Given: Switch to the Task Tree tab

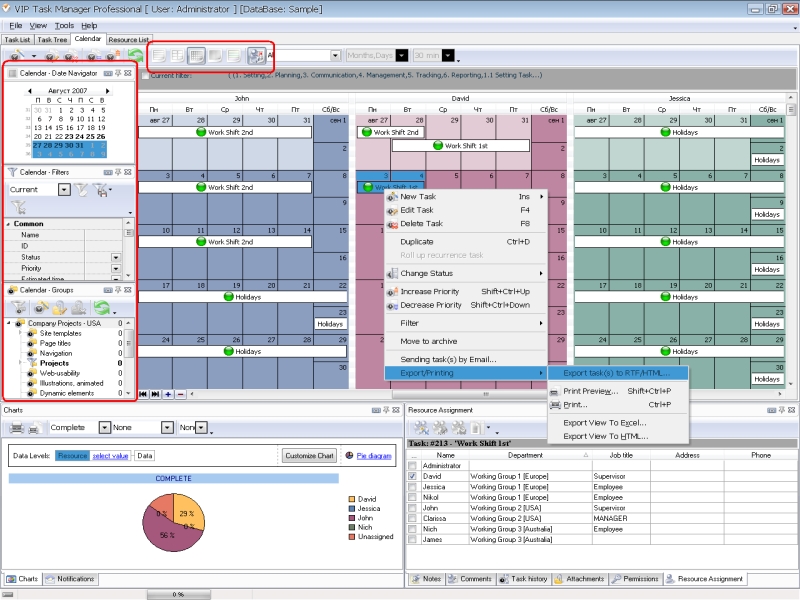Looking at the screenshot, I should (x=52, y=39).
